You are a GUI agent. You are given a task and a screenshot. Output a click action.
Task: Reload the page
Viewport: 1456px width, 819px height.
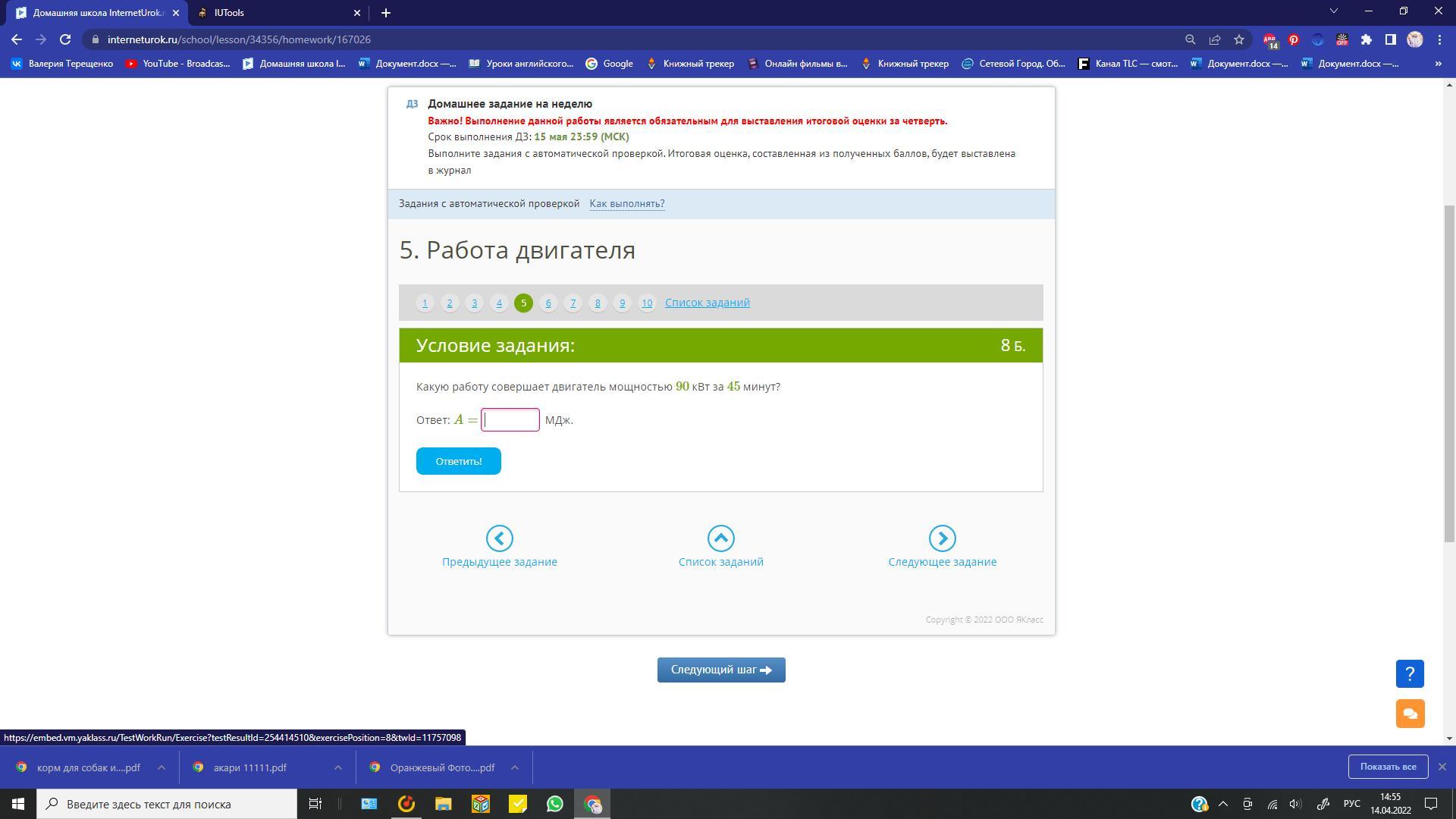[x=65, y=39]
